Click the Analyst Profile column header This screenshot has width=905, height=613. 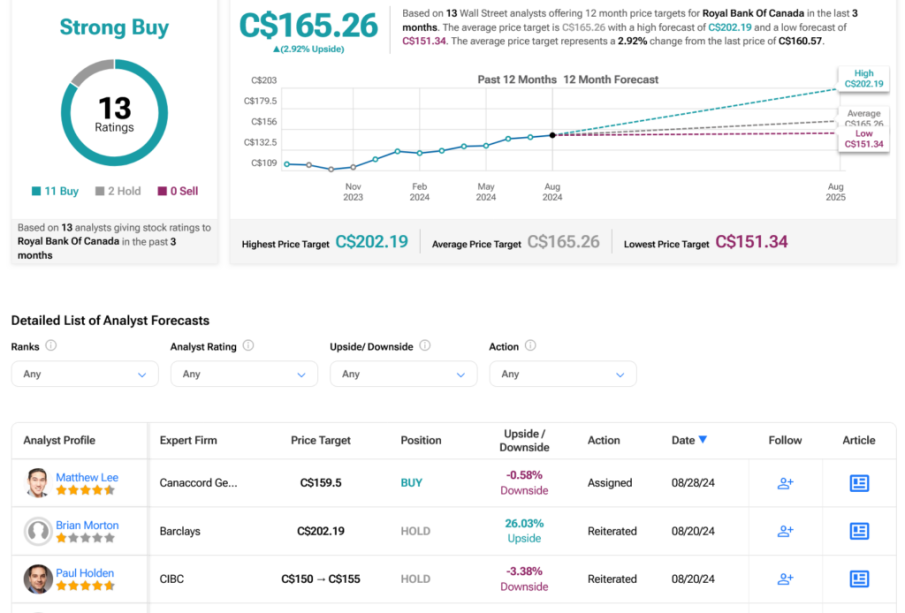(59, 440)
